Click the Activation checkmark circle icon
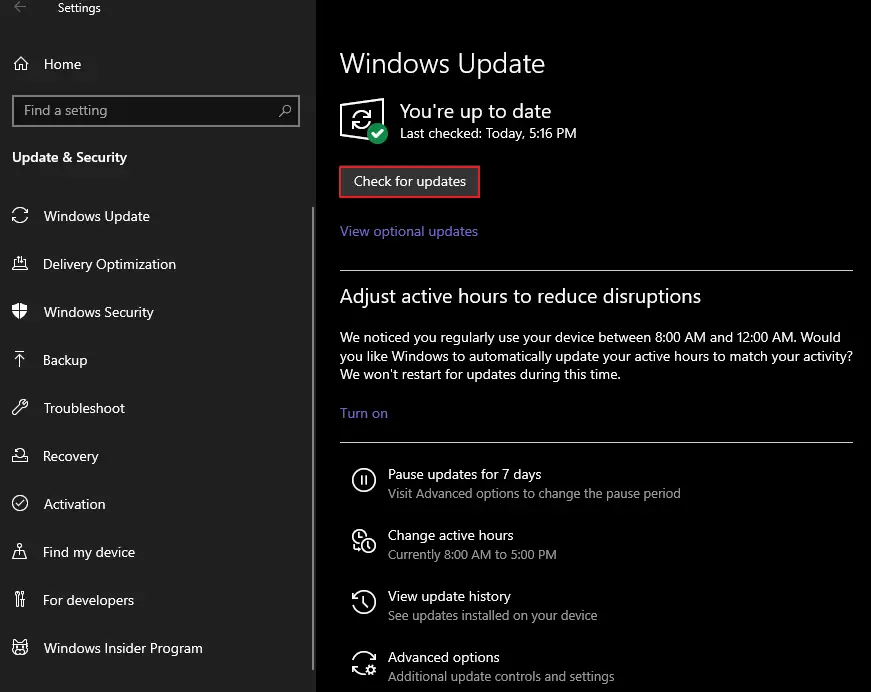 coord(20,503)
